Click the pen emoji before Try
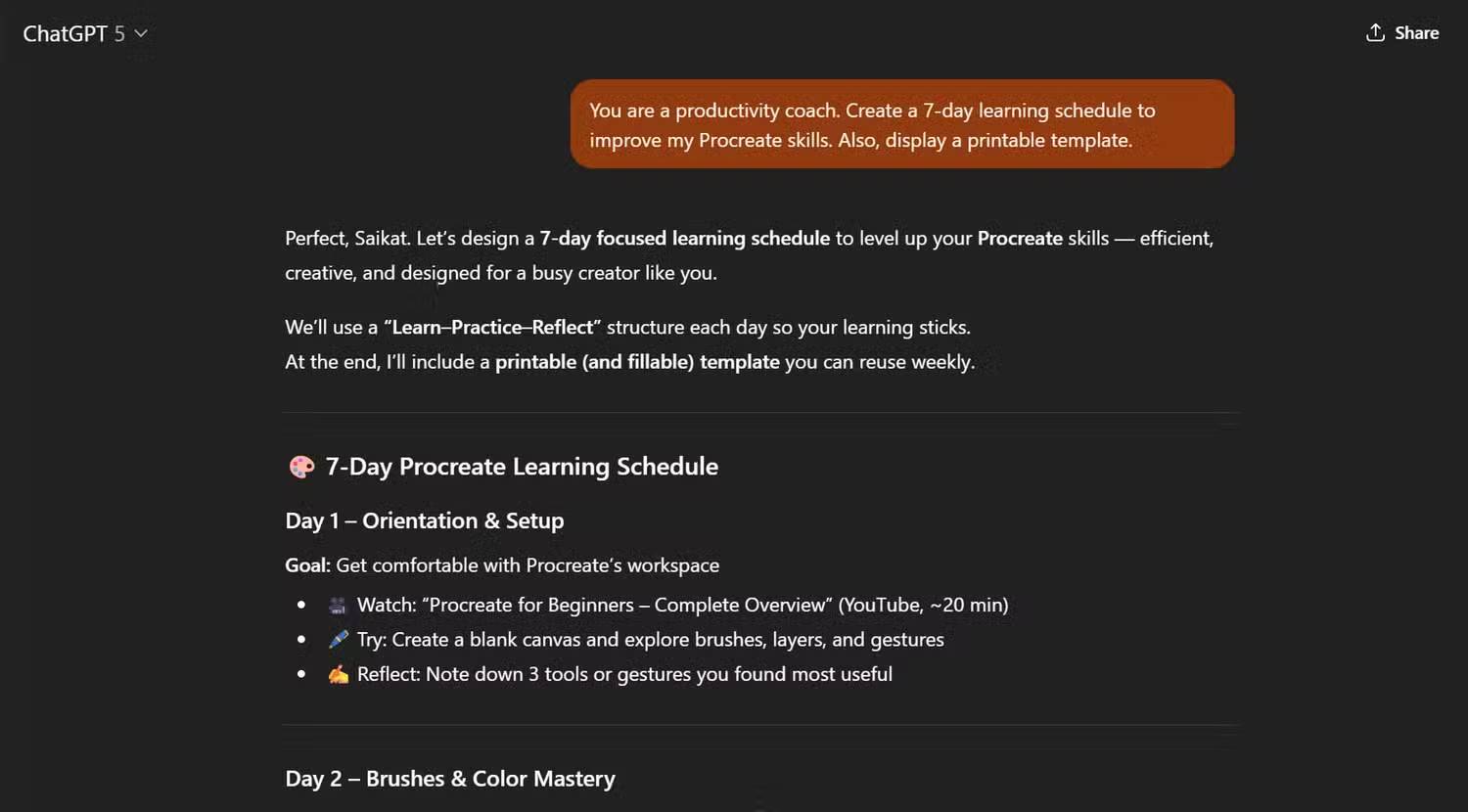Screen dimensions: 1468x812 point(338,640)
